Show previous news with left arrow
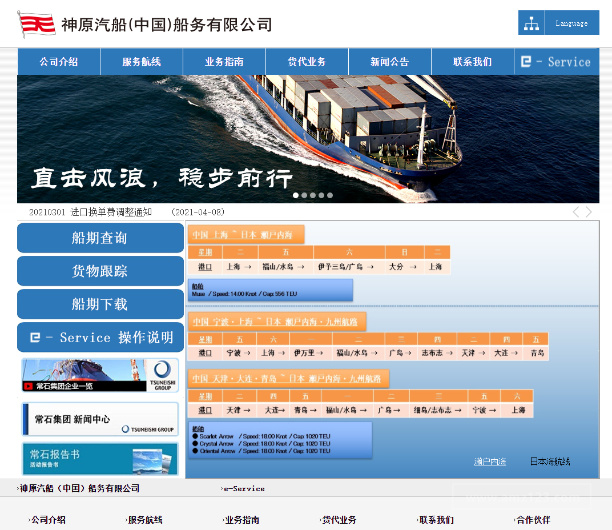Viewport: 612px width, 530px height. [576, 212]
